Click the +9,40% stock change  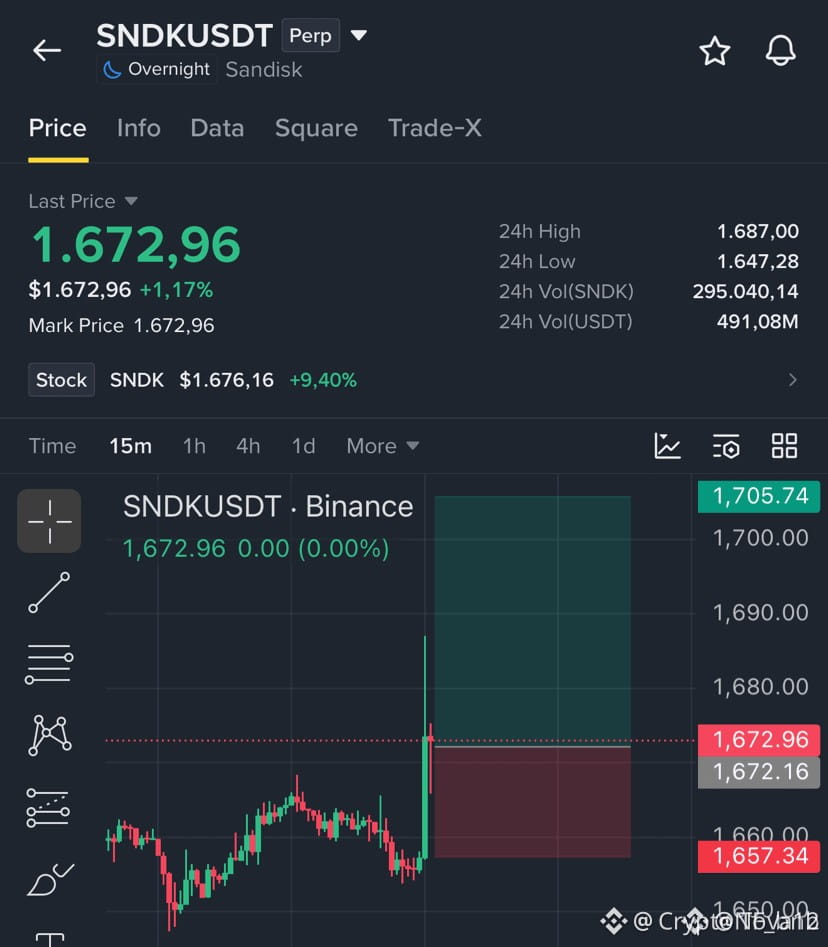tap(323, 380)
